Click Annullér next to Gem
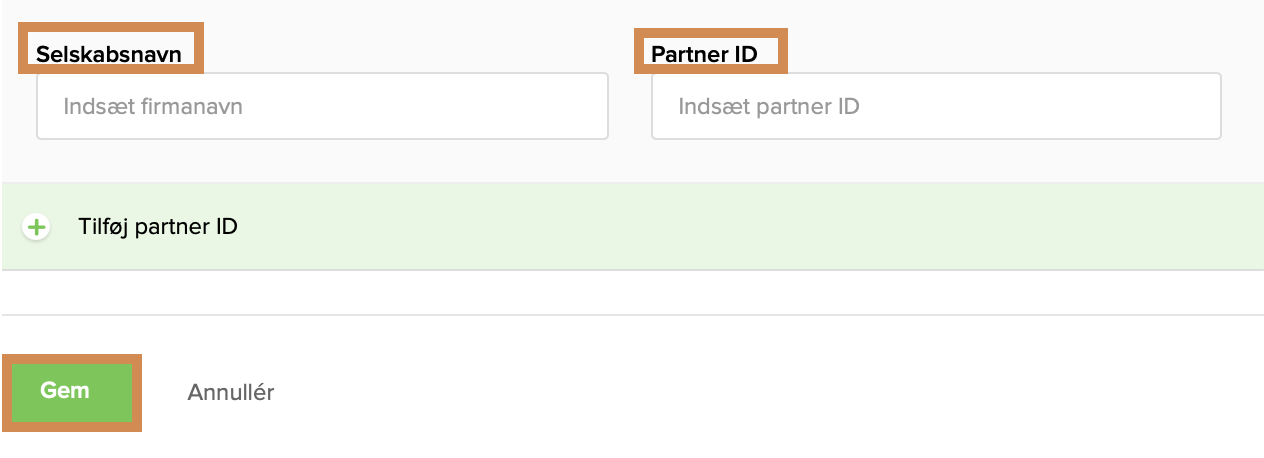1264x458 pixels. point(230,392)
